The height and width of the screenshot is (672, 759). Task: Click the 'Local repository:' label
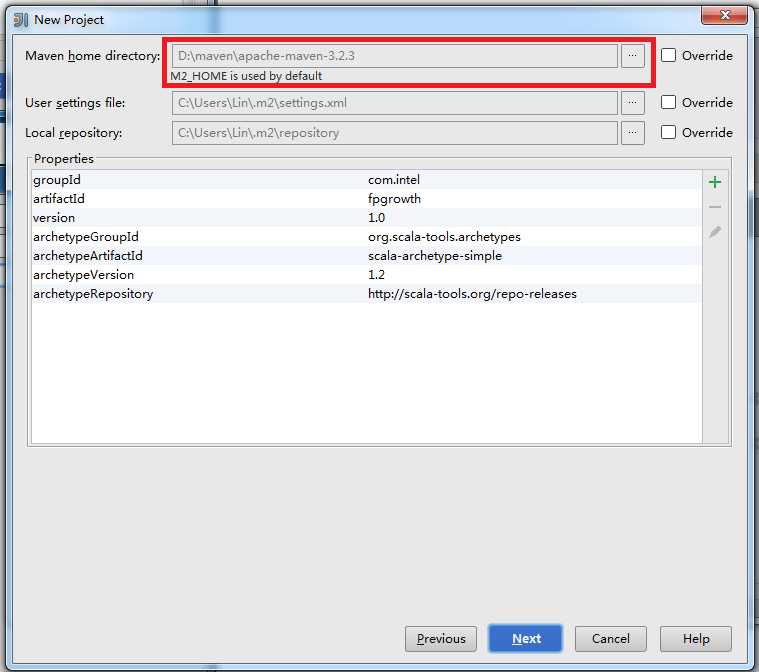[74, 133]
